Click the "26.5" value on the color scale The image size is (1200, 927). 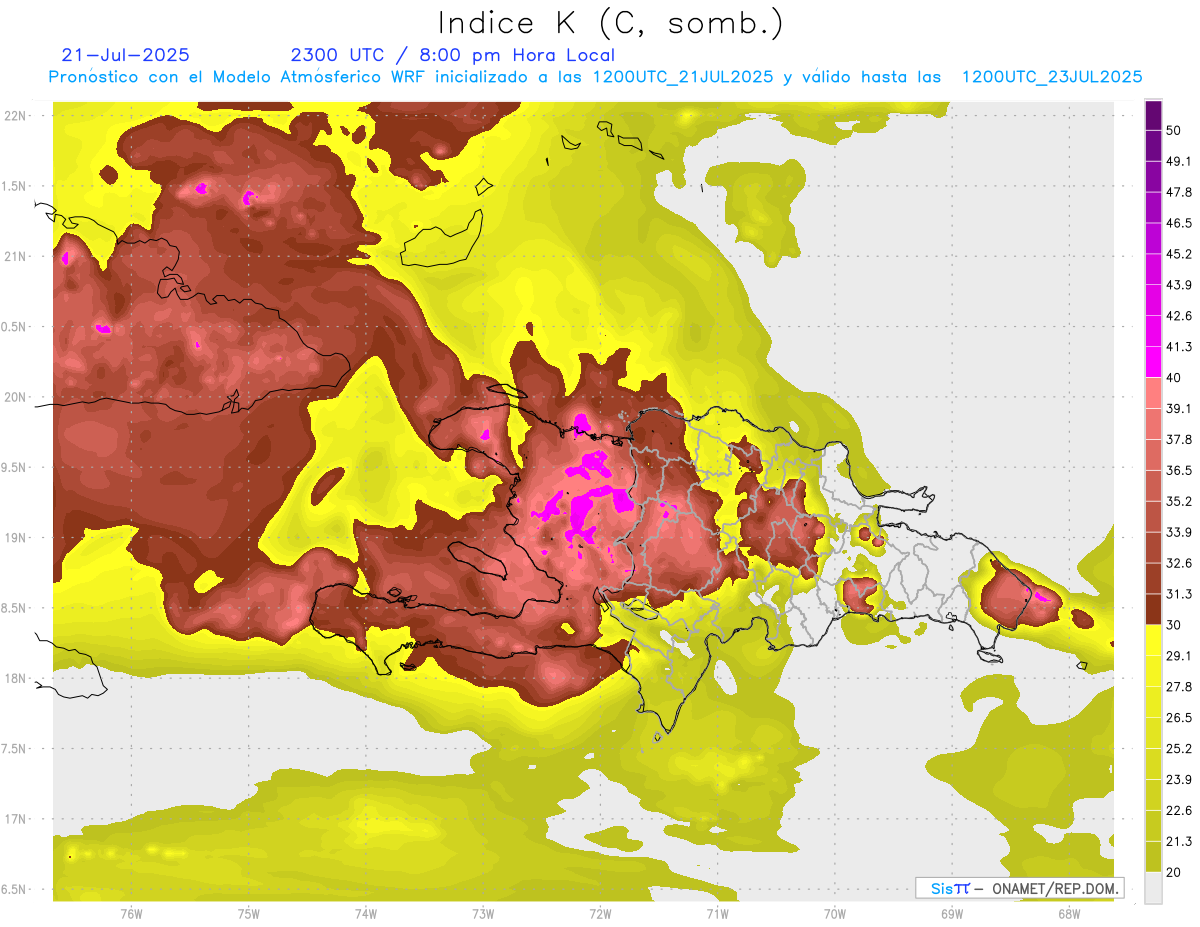click(x=1179, y=717)
